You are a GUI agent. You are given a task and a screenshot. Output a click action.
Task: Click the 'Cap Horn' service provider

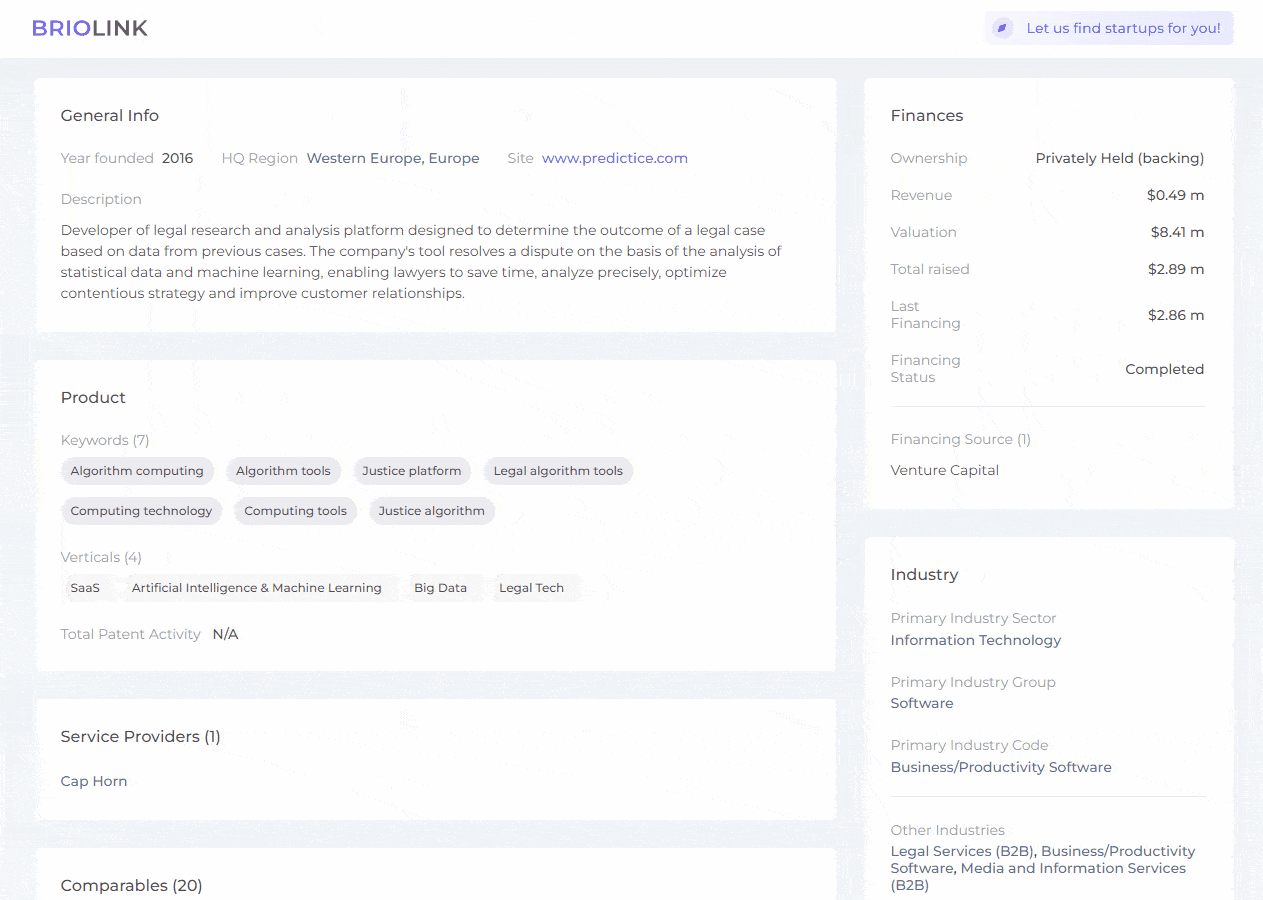click(94, 781)
